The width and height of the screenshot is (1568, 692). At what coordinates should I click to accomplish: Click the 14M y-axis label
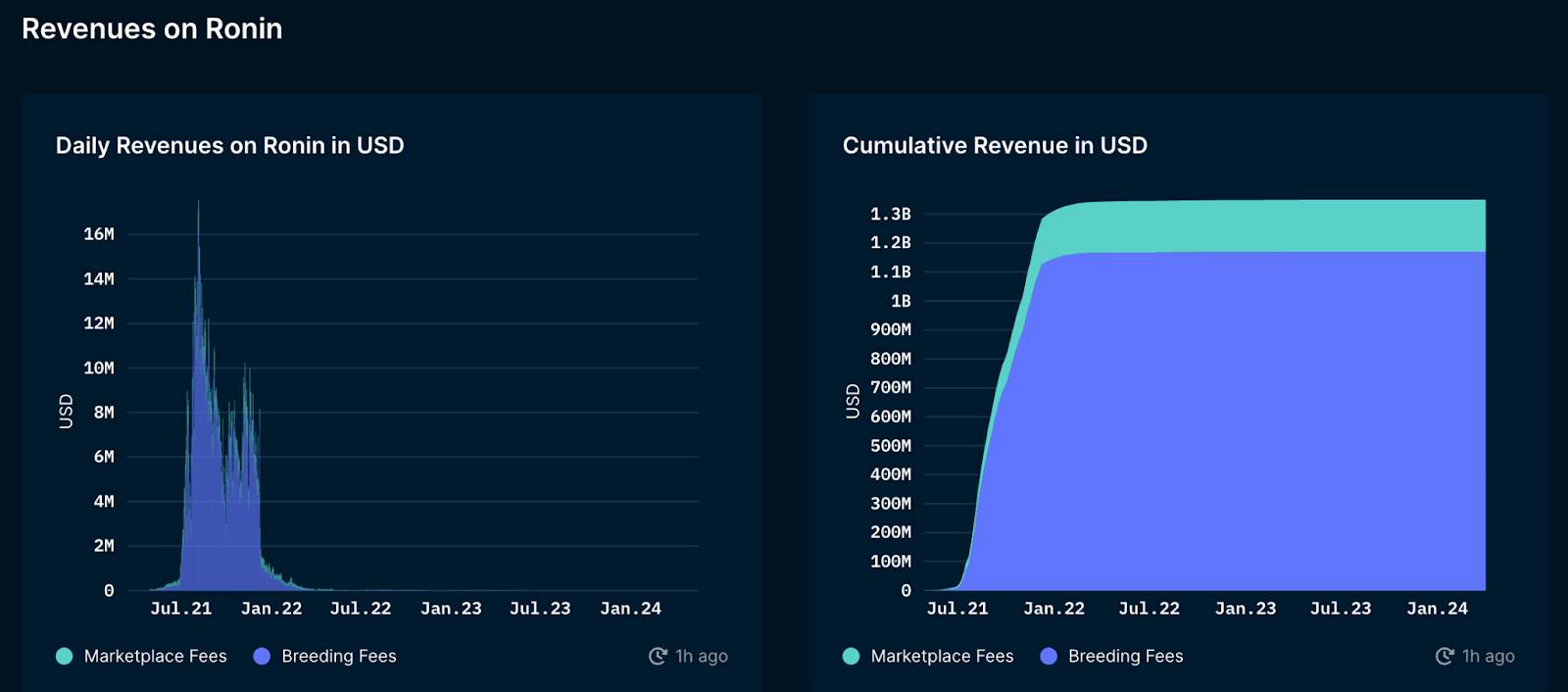pos(99,279)
